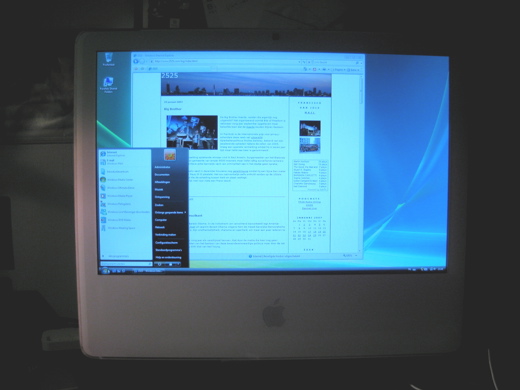Click the Home icon in IE command bar
The image size is (520, 390).
305,69
